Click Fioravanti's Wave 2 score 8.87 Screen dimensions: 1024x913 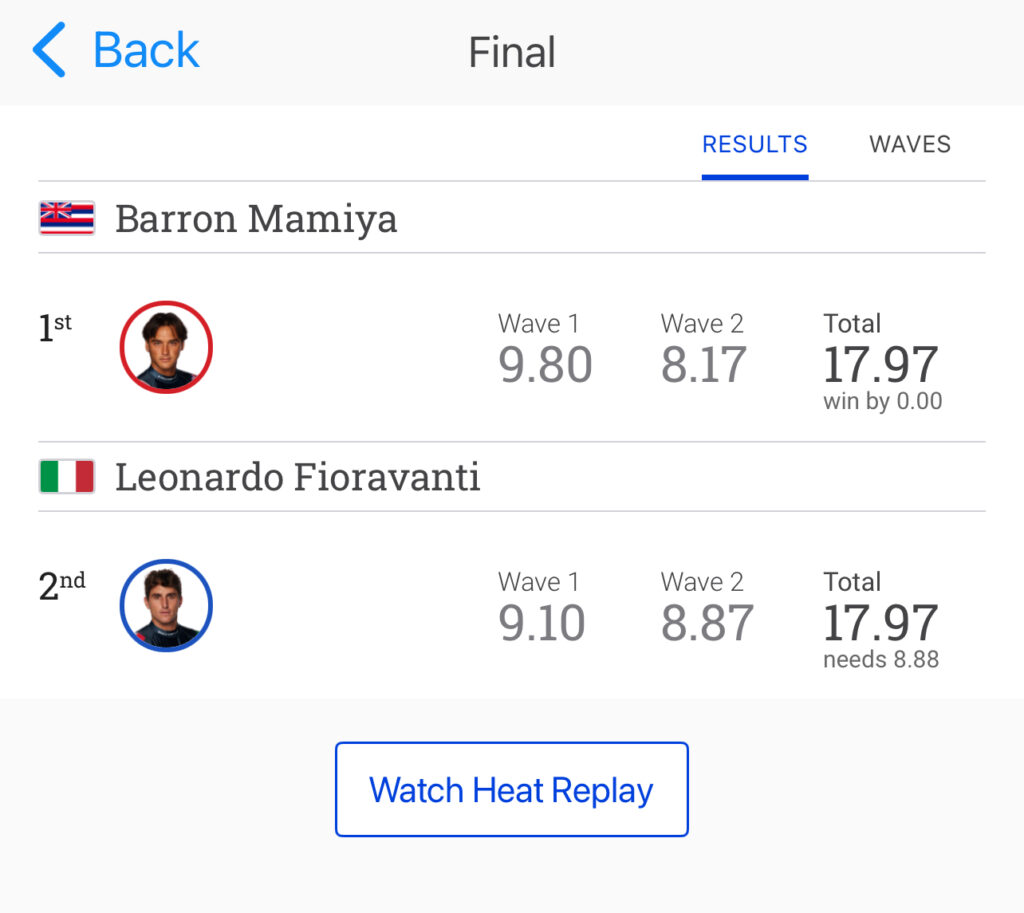(706, 623)
